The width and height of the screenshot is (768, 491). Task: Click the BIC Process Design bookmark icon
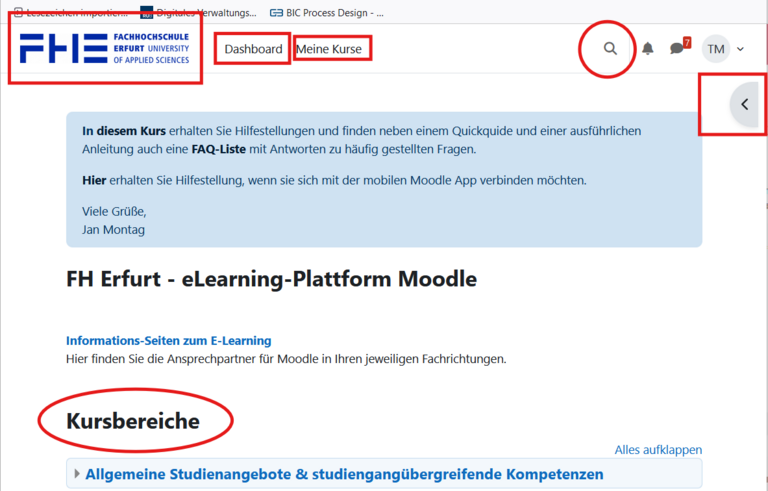[276, 12]
